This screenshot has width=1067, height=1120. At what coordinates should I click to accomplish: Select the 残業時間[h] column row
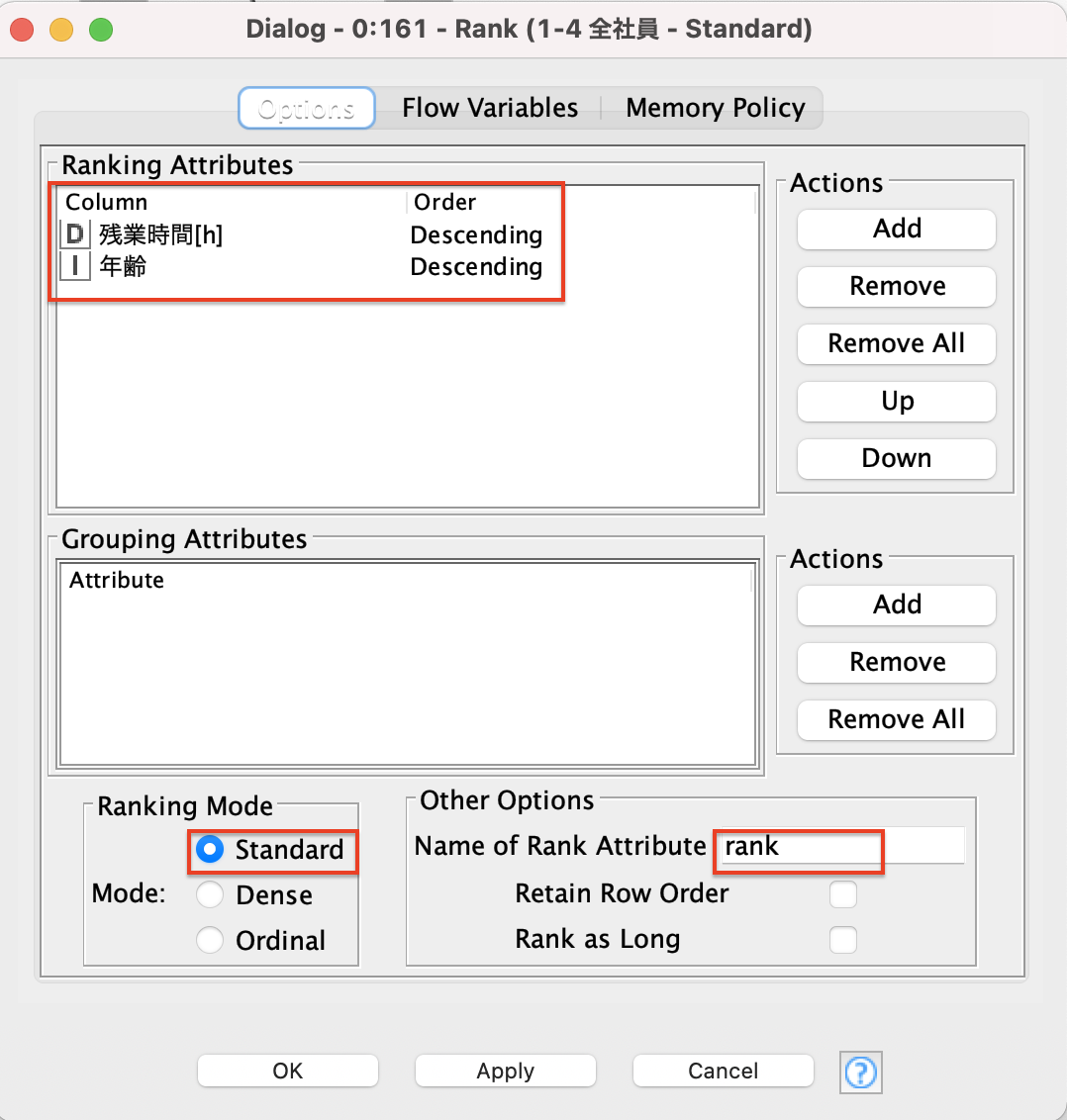408,235
